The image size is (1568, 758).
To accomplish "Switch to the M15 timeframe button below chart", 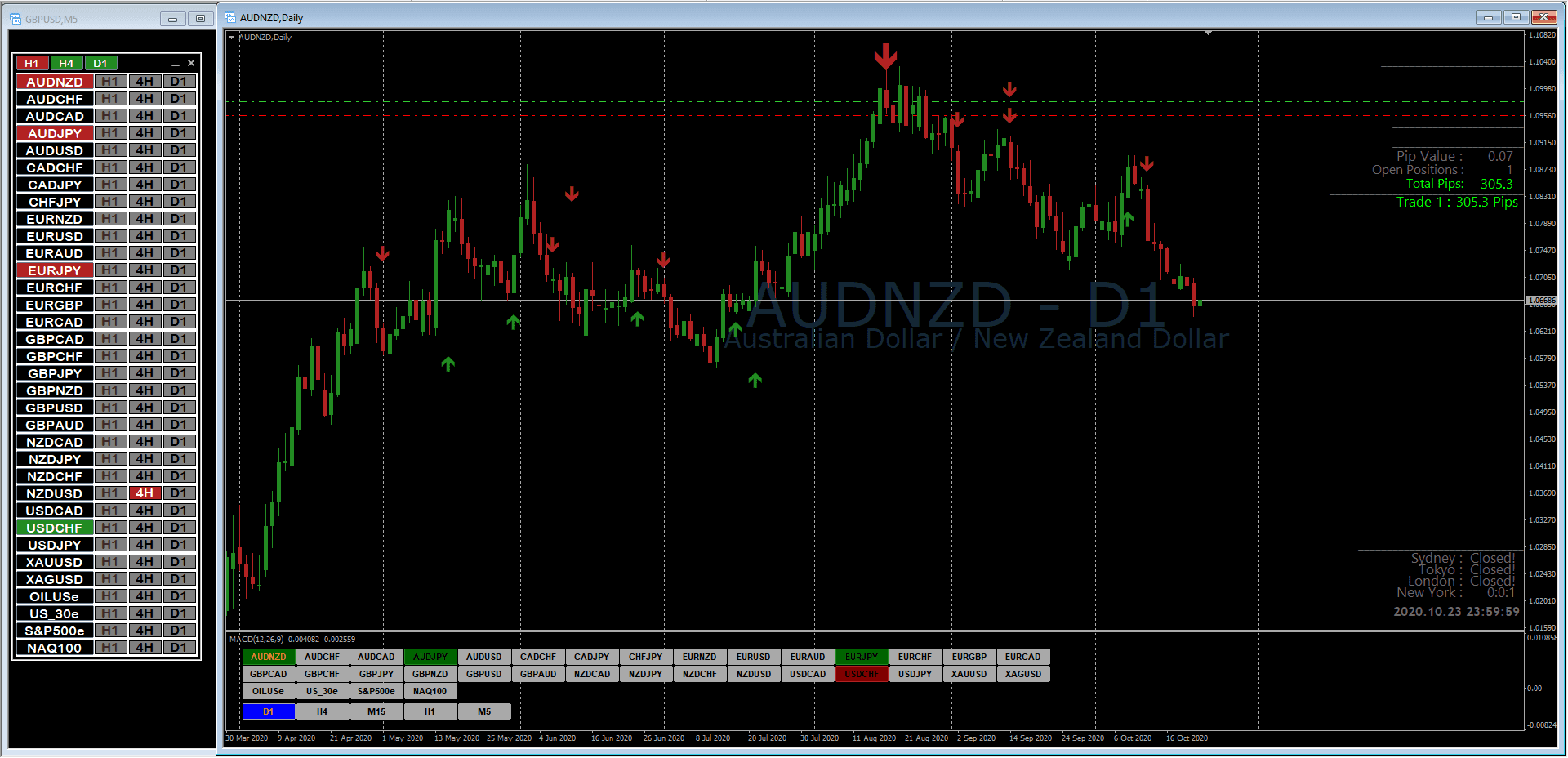I will pos(376,711).
